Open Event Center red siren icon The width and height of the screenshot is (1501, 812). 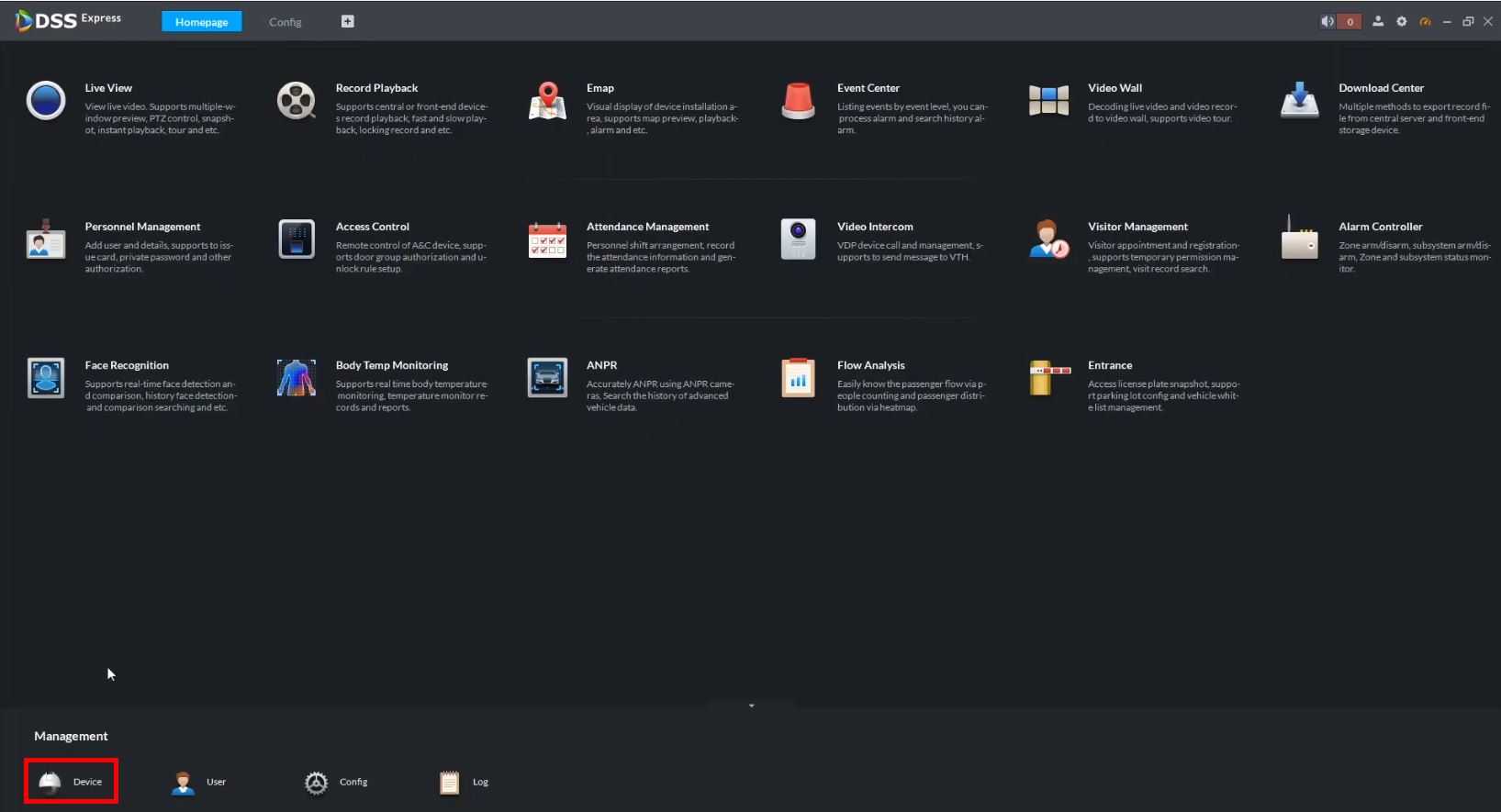[x=798, y=101]
